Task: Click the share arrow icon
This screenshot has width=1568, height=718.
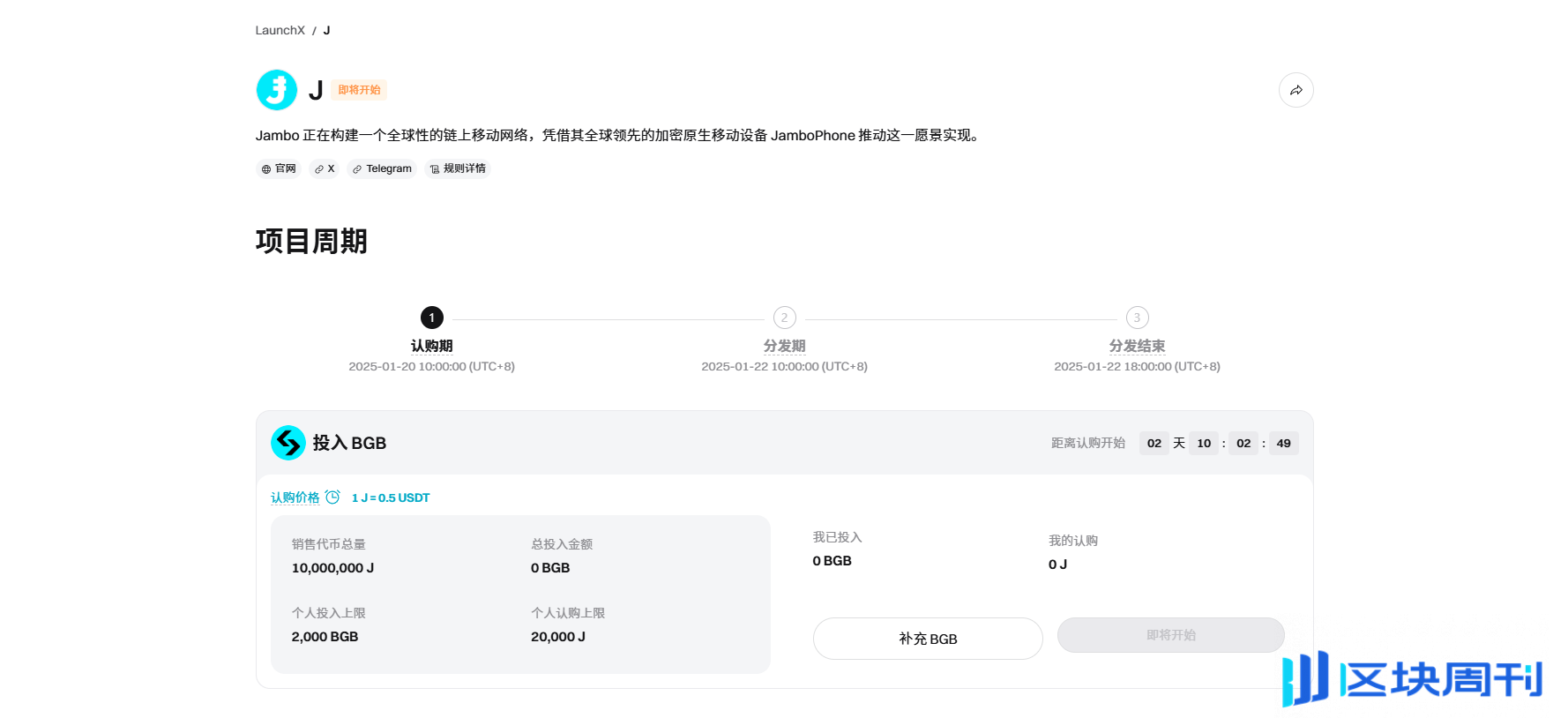Action: [1295, 90]
